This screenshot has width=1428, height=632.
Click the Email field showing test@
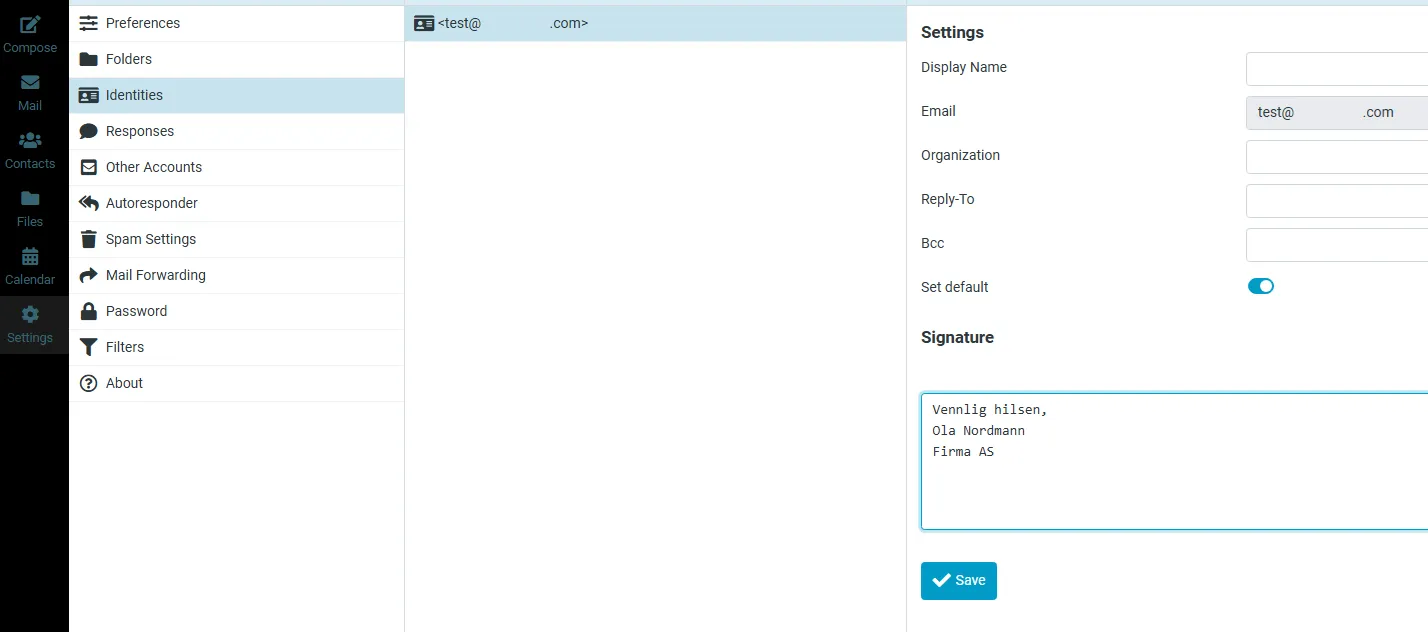[x=1337, y=113]
